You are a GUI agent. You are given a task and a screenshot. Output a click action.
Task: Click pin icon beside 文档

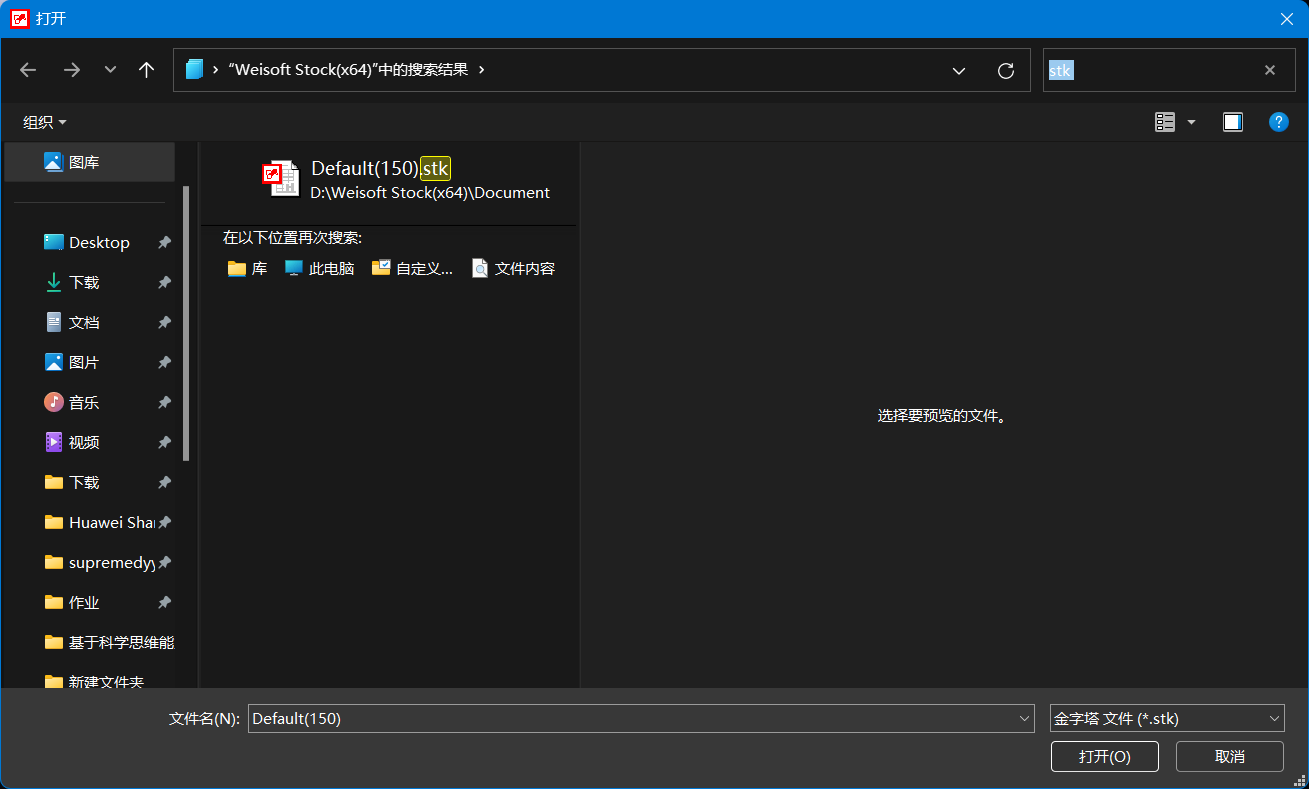point(164,322)
